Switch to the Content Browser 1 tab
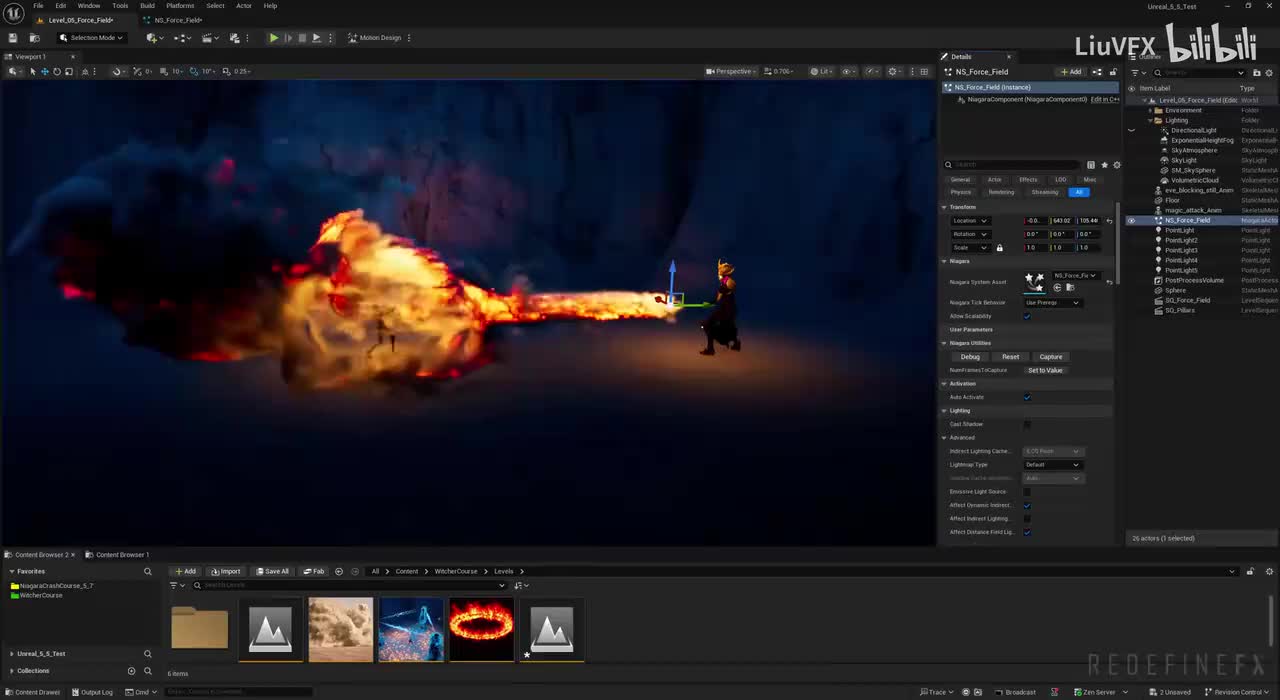This screenshot has width=1280, height=700. 121,554
